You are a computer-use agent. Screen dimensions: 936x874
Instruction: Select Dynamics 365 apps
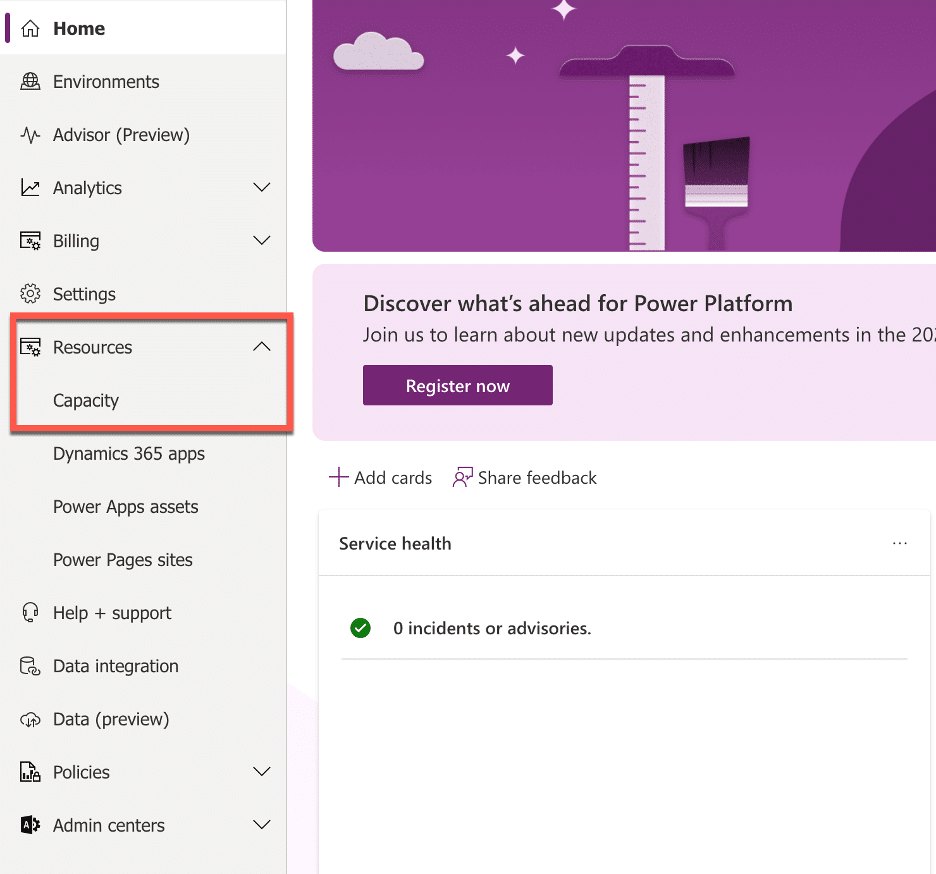[x=143, y=453]
